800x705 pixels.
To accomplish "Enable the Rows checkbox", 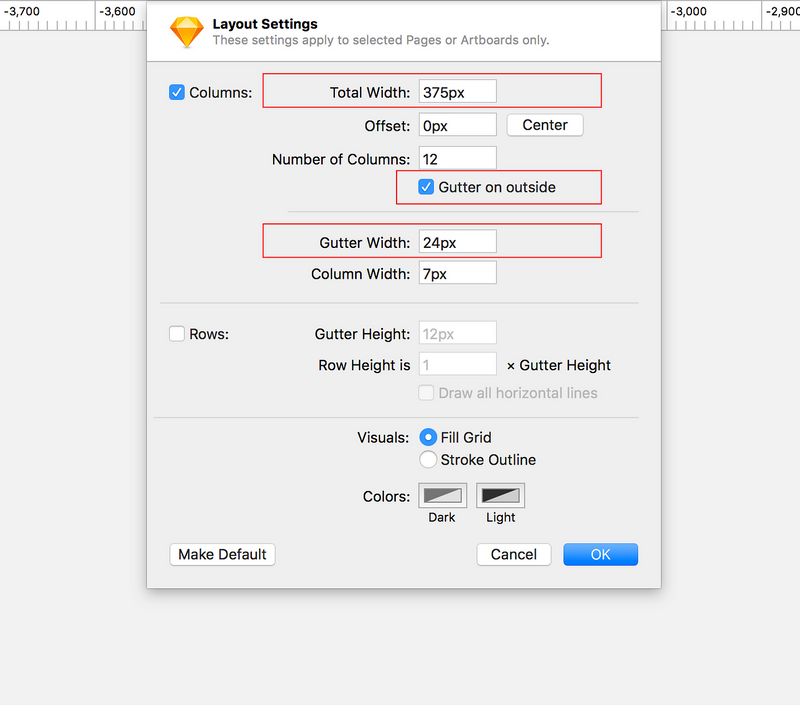I will point(177,334).
